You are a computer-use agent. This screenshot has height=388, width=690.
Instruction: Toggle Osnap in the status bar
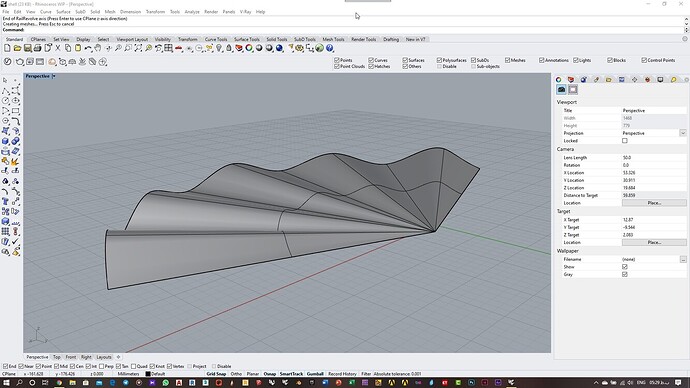(269, 374)
